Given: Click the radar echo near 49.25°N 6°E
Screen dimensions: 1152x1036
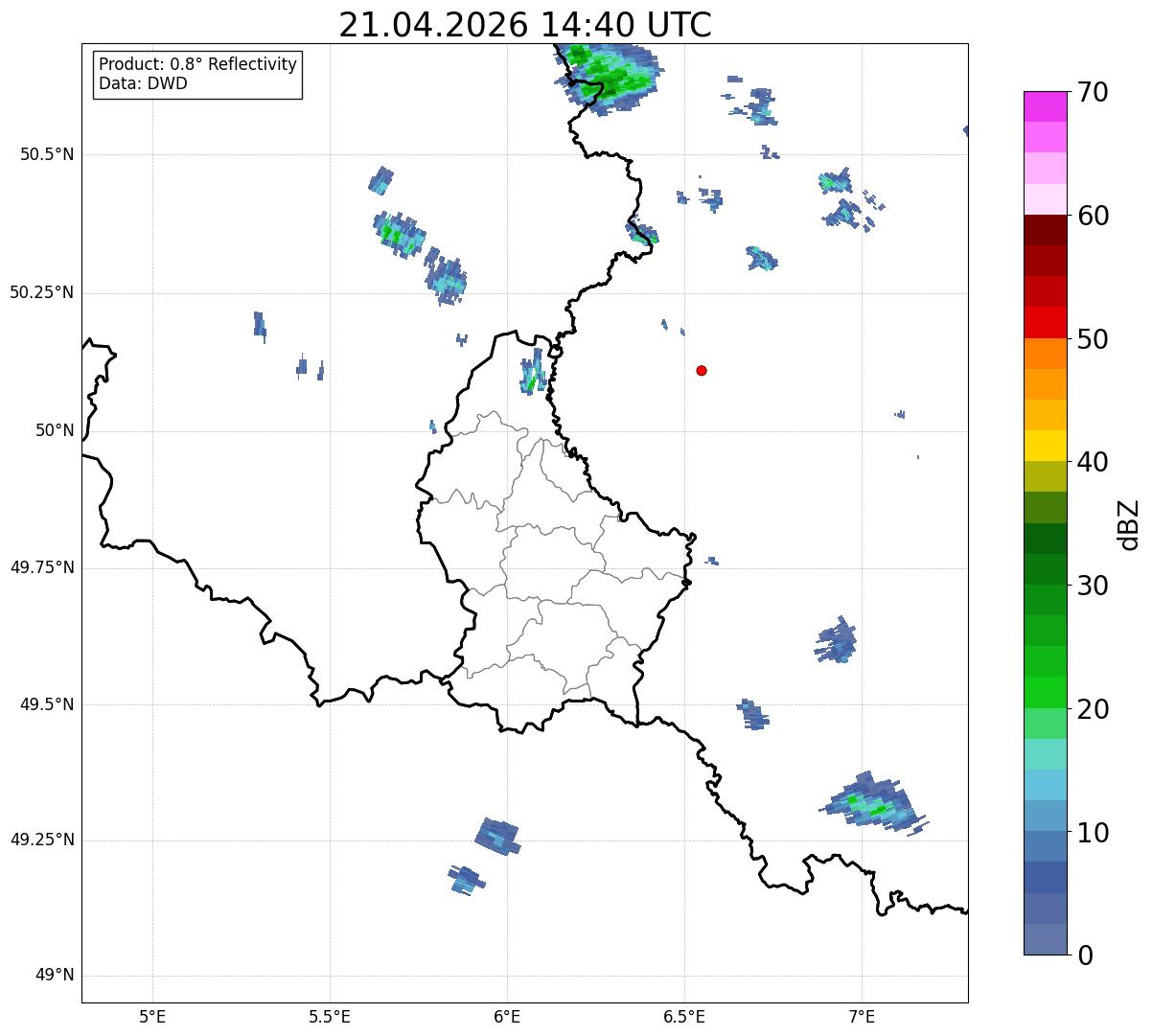Looking at the screenshot, I should pyautogui.click(x=497, y=836).
